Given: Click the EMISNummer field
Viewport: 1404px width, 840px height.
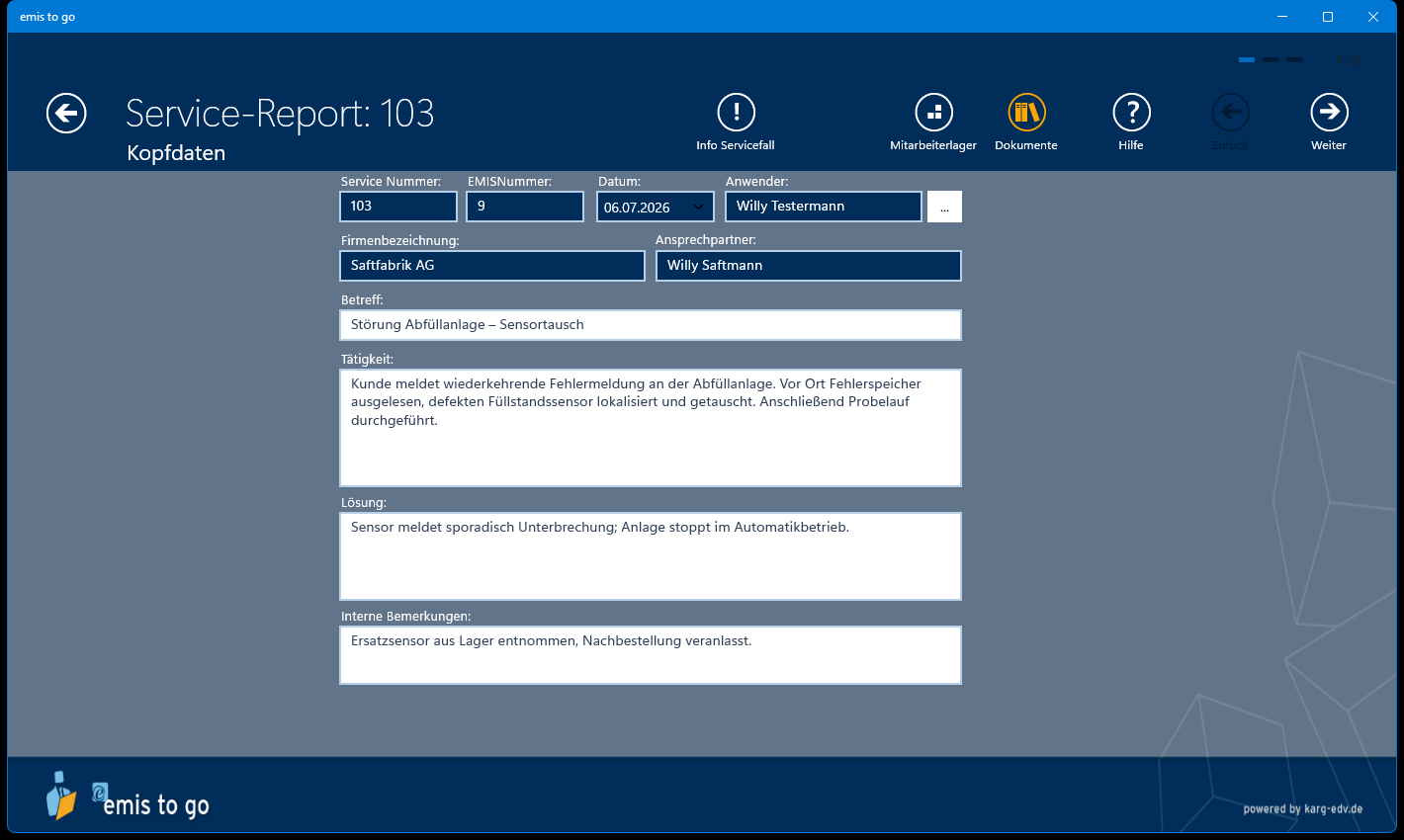Looking at the screenshot, I should pyautogui.click(x=525, y=207).
